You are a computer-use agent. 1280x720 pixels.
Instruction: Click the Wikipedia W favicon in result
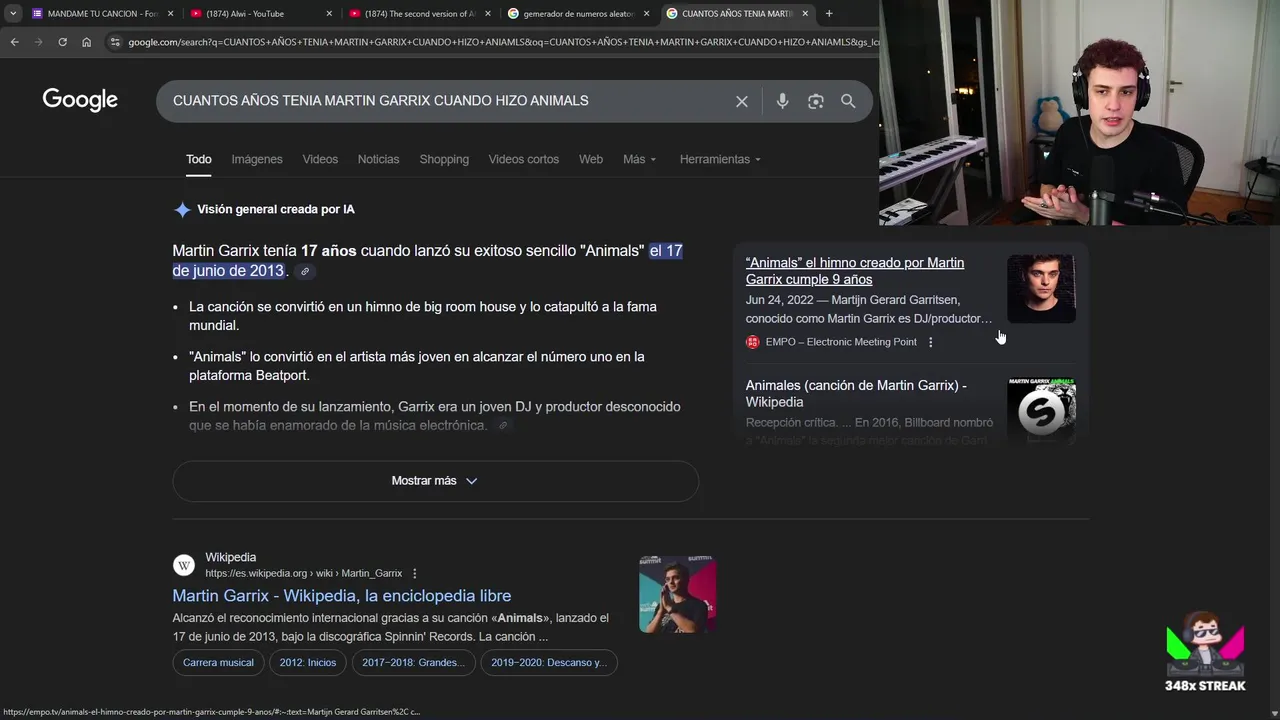tap(184, 565)
